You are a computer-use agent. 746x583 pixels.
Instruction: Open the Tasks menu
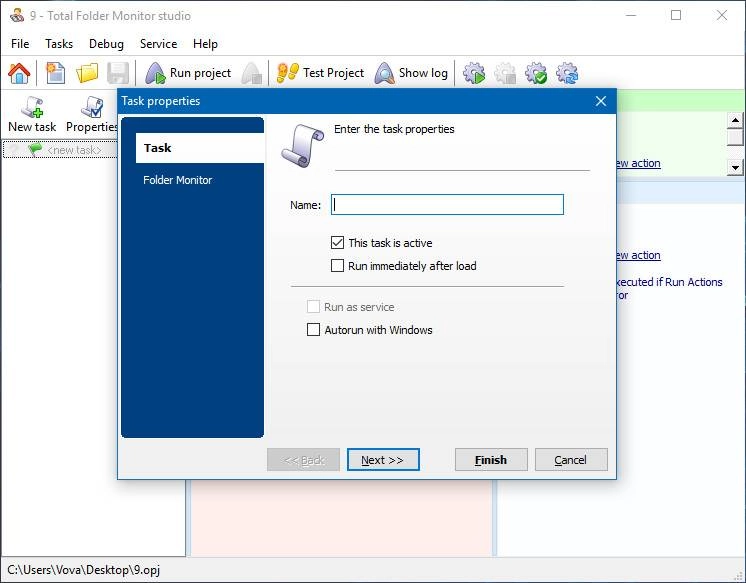point(59,44)
